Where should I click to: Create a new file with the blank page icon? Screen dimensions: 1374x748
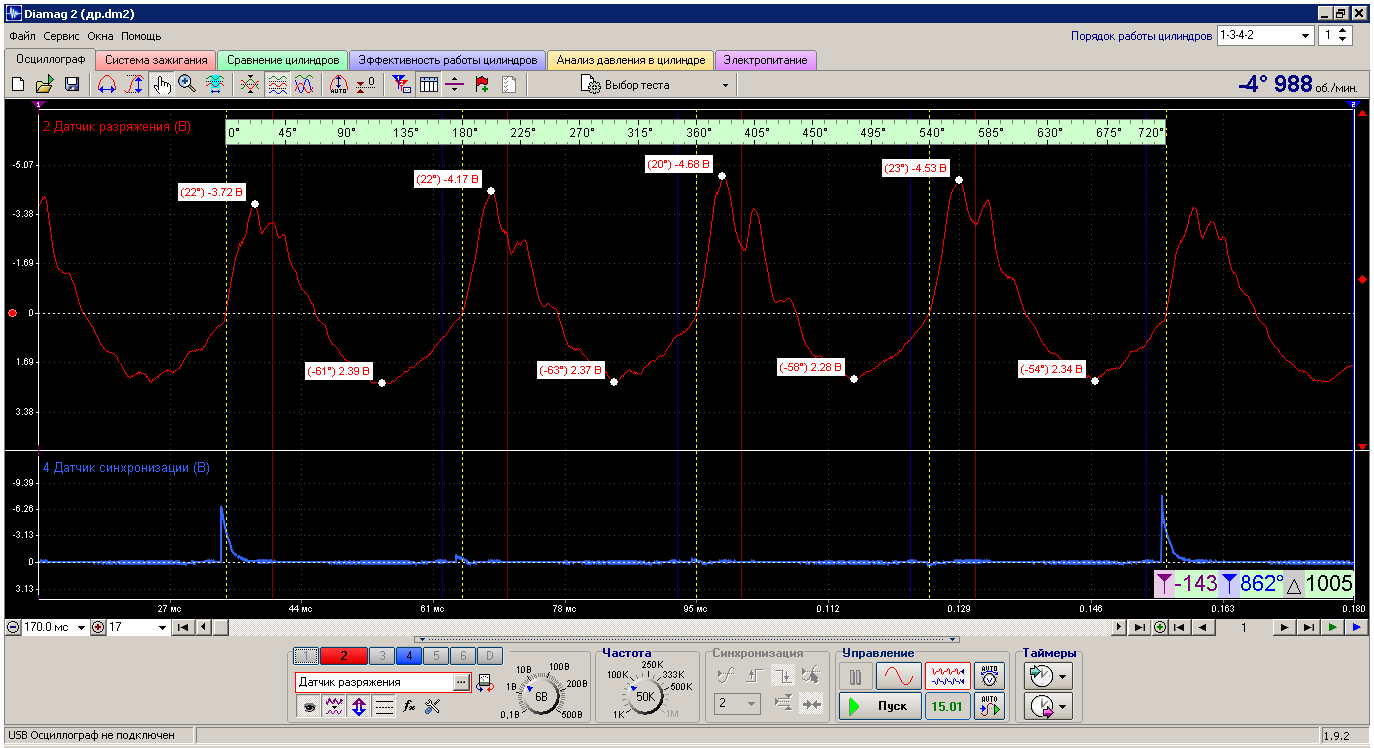[18, 85]
